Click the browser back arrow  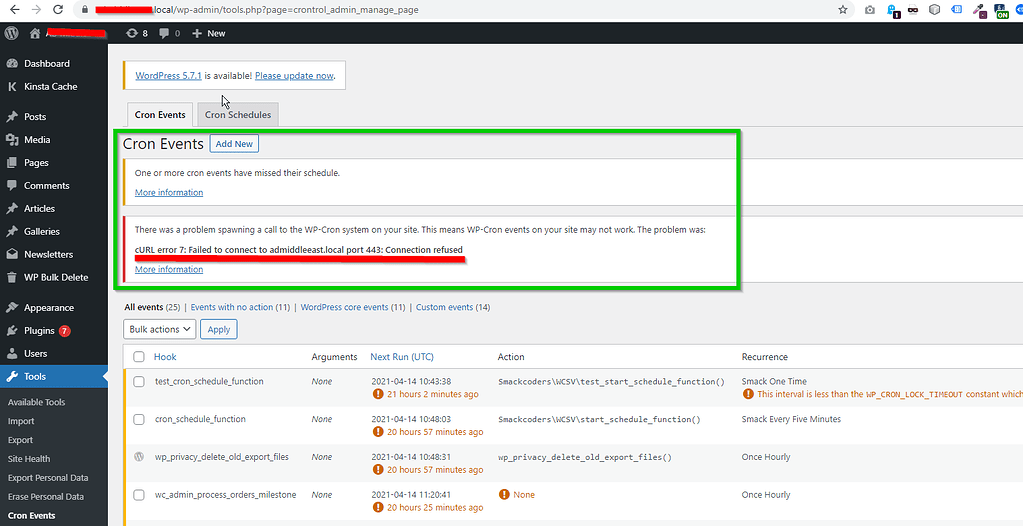[x=15, y=10]
